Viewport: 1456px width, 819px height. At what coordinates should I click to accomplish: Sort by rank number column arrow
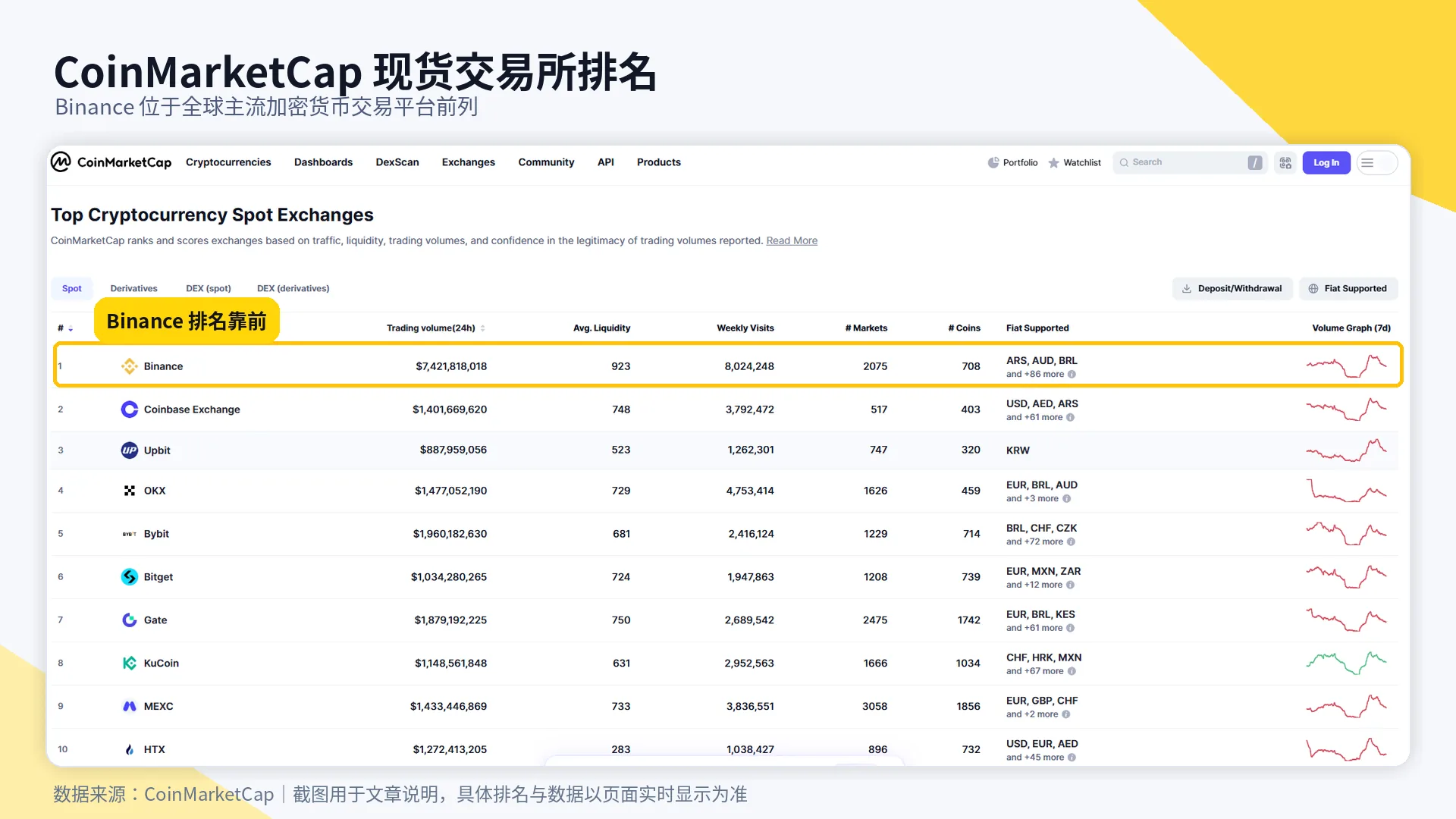pos(71,329)
